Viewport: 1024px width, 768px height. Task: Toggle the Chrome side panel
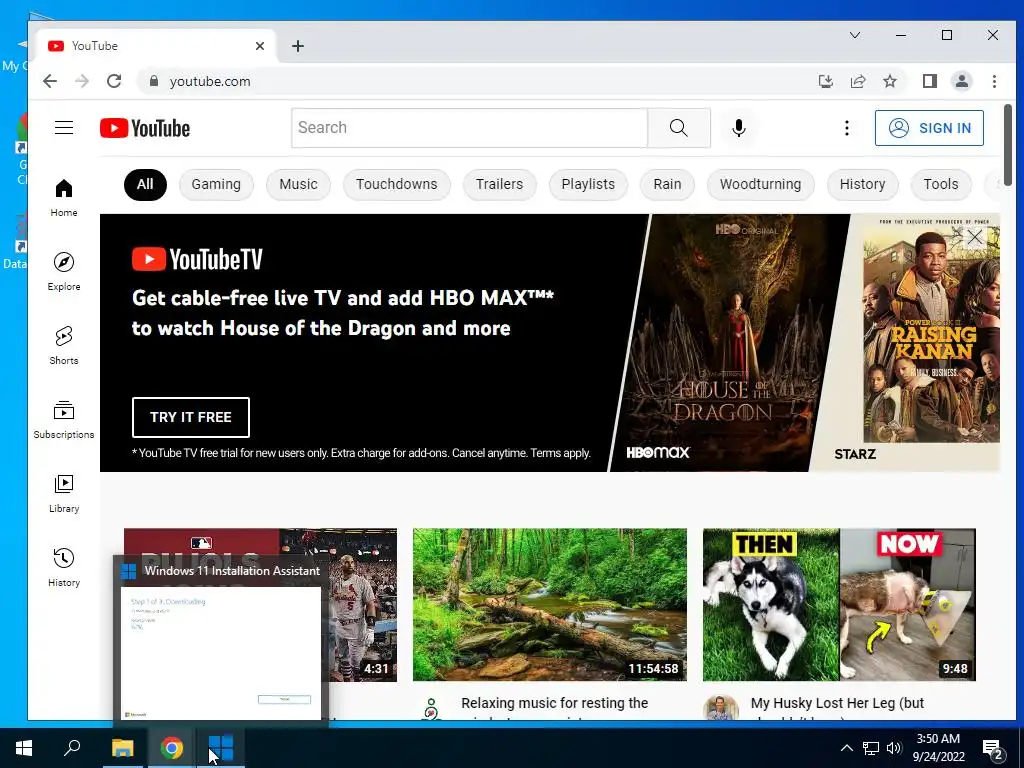[929, 81]
